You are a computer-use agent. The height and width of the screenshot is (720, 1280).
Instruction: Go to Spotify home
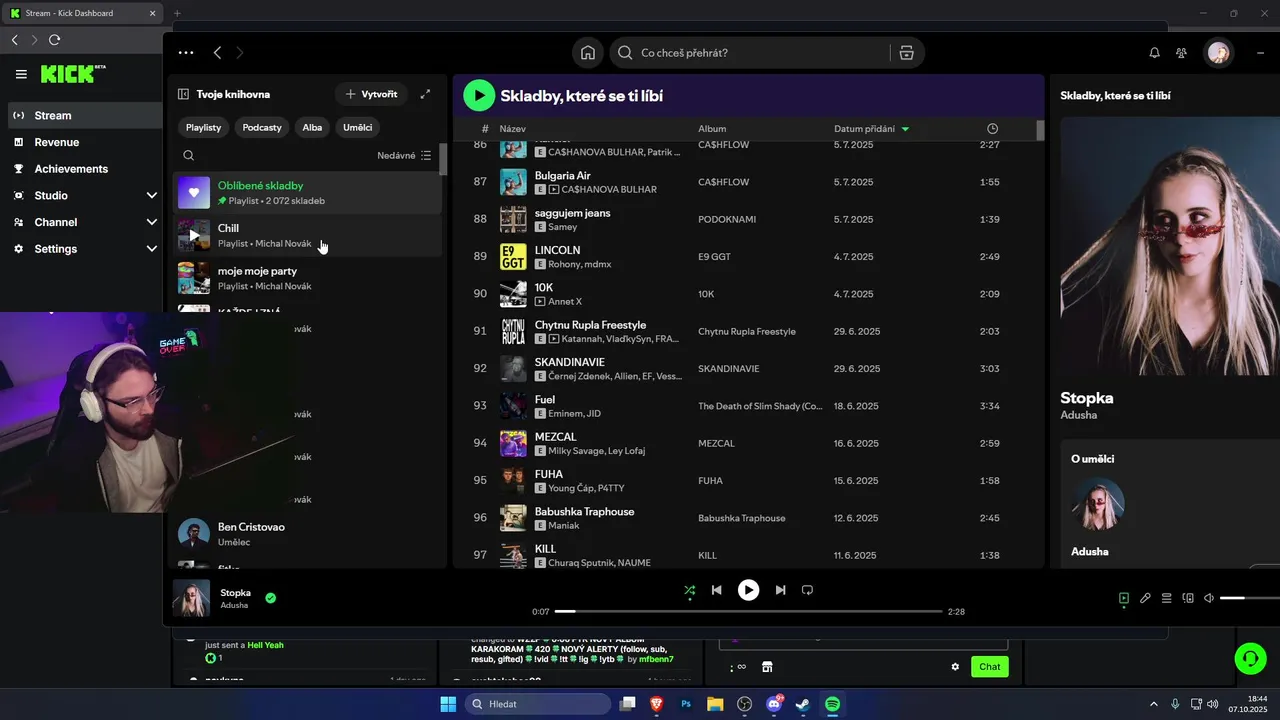[x=588, y=53]
